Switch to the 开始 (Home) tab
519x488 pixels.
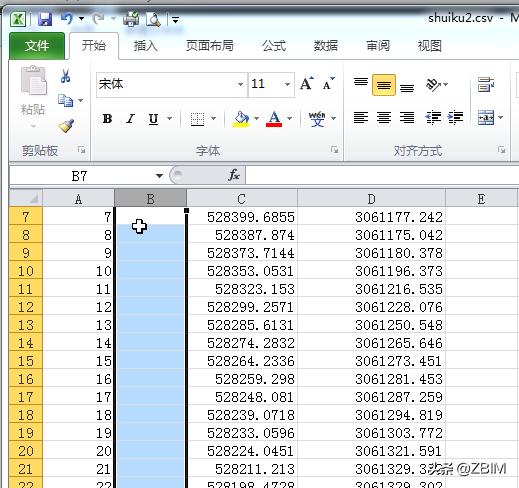click(x=94, y=46)
